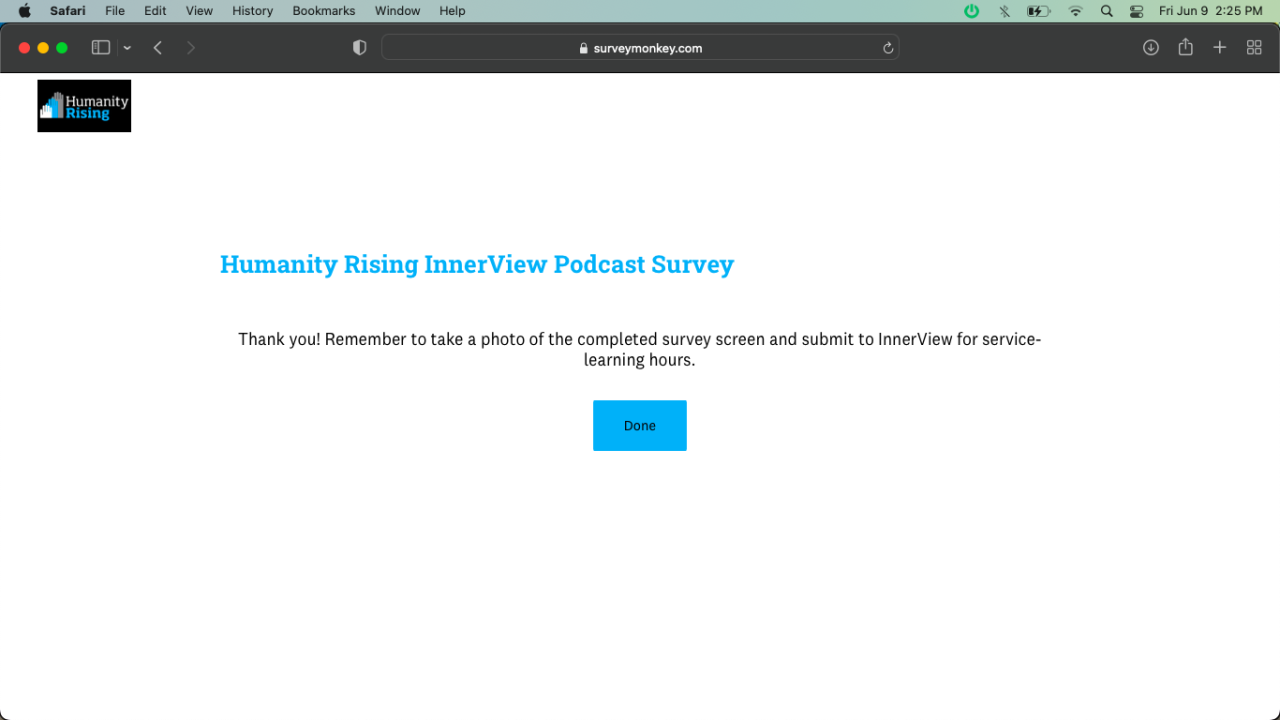Open the Share menu icon

[x=1186, y=47]
